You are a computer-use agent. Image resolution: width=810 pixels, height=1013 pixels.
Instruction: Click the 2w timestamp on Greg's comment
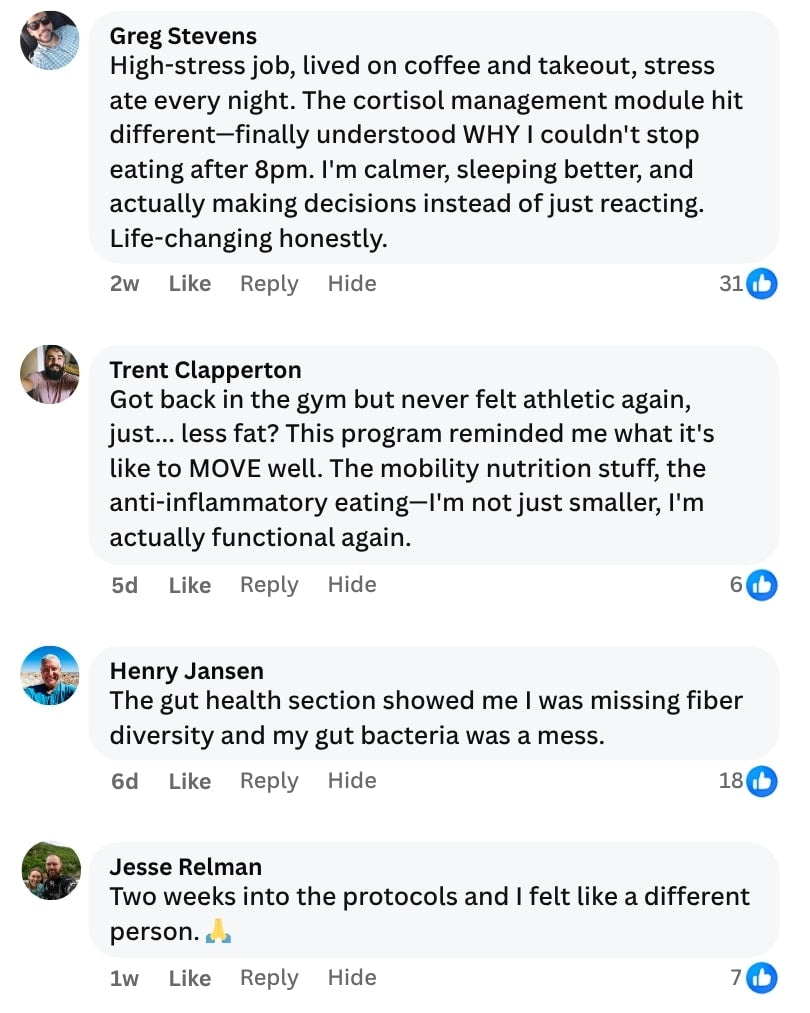(x=124, y=284)
